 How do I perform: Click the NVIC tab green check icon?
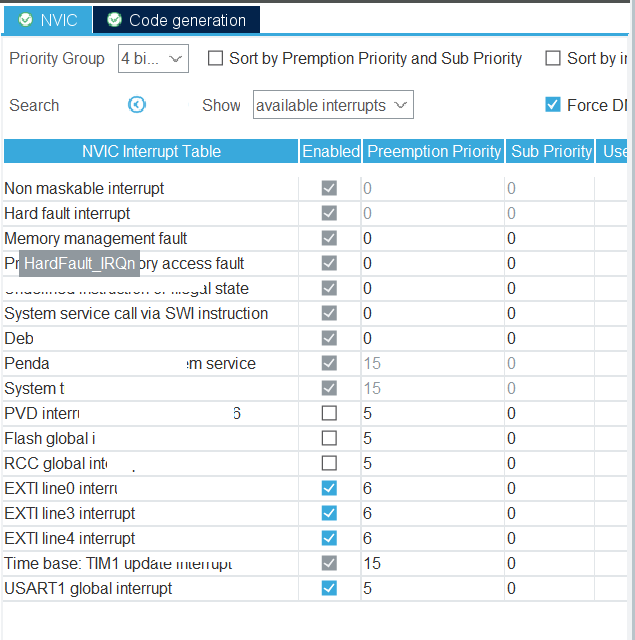click(26, 20)
